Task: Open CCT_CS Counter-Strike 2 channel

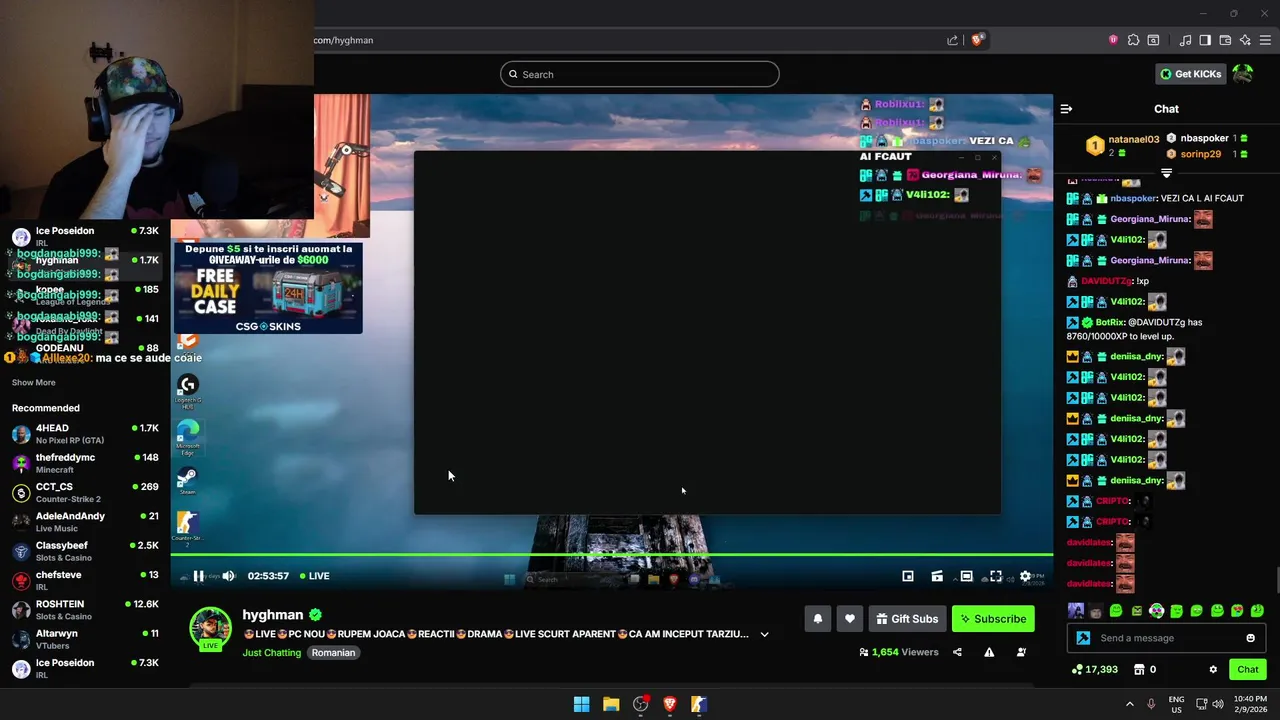Action: (85, 493)
